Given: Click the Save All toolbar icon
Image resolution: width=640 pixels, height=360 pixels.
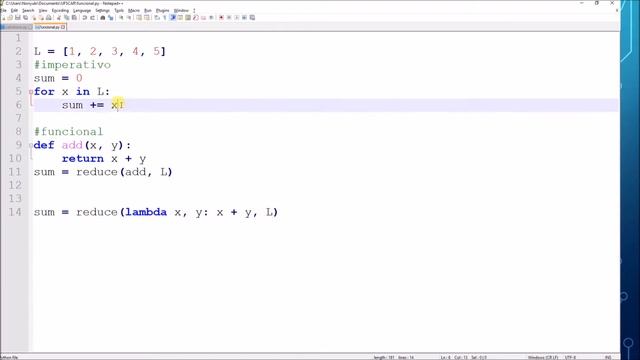Looking at the screenshot, I should coord(25,18).
